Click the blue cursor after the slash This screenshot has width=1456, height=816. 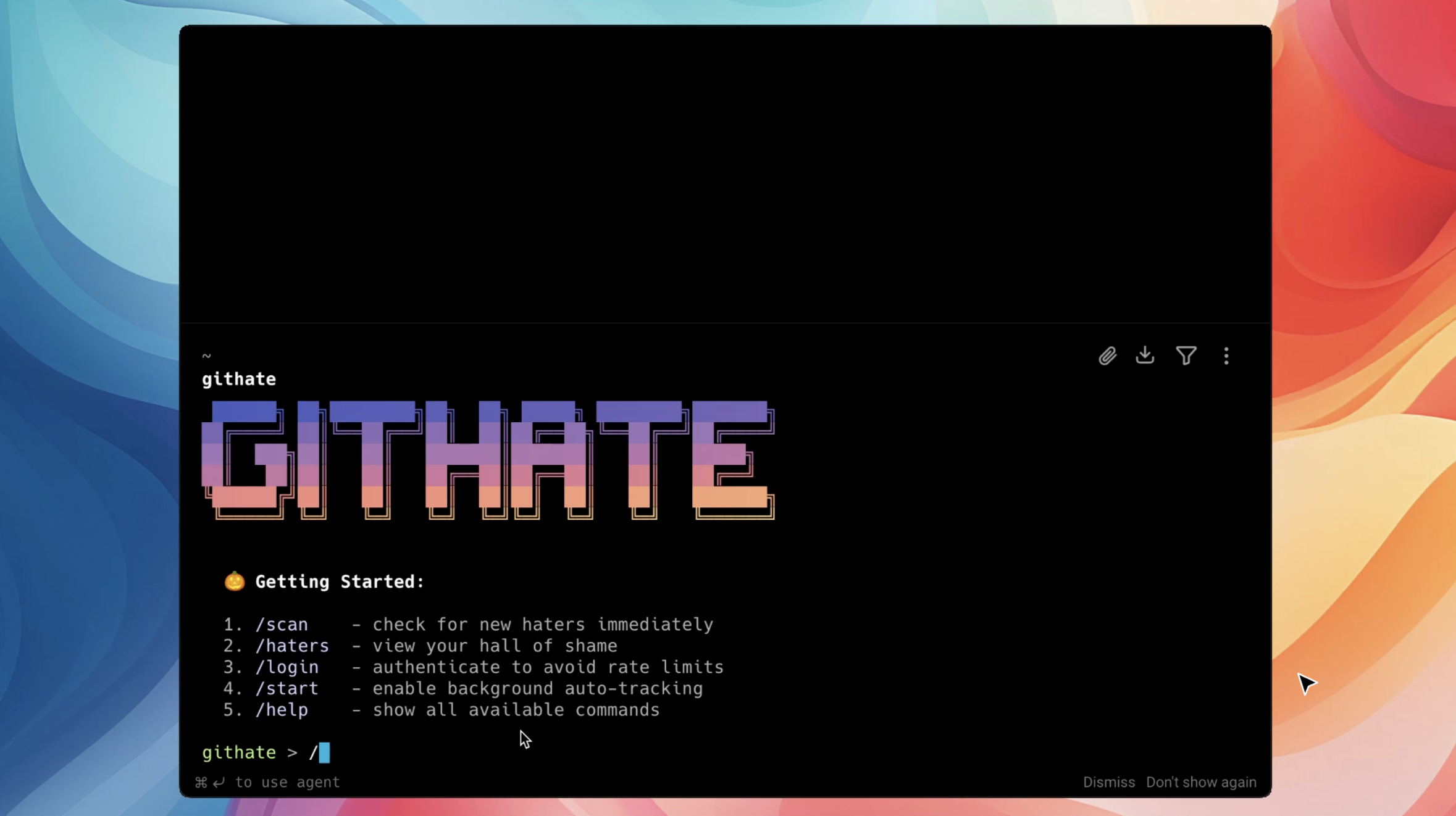324,752
